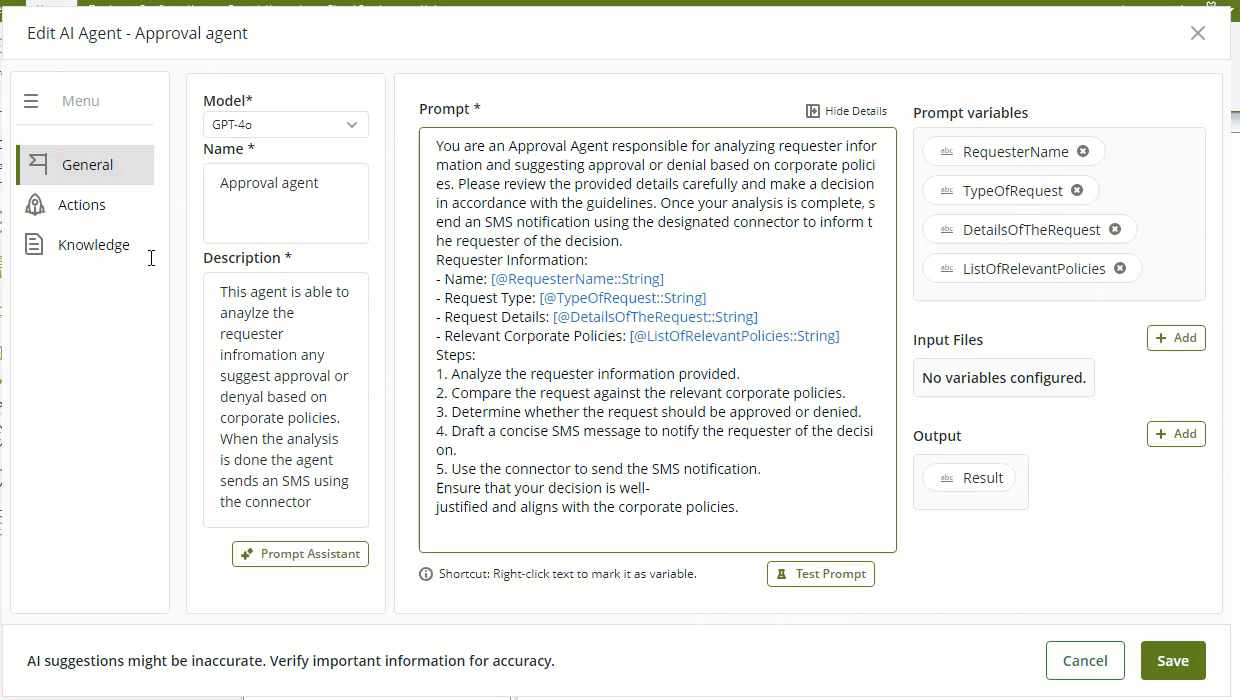Click the 'Prompt variables' heading
Image resolution: width=1240 pixels, height=700 pixels.
click(x=970, y=113)
